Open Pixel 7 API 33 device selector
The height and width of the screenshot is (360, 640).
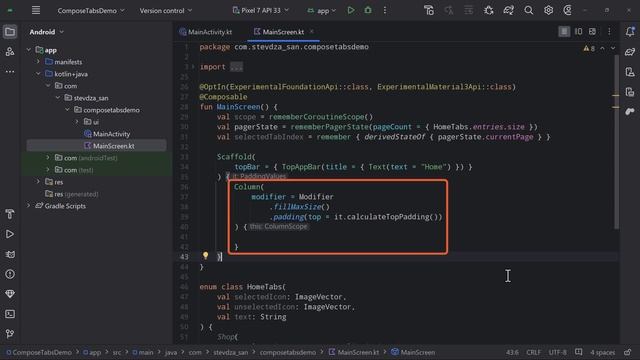[260, 10]
